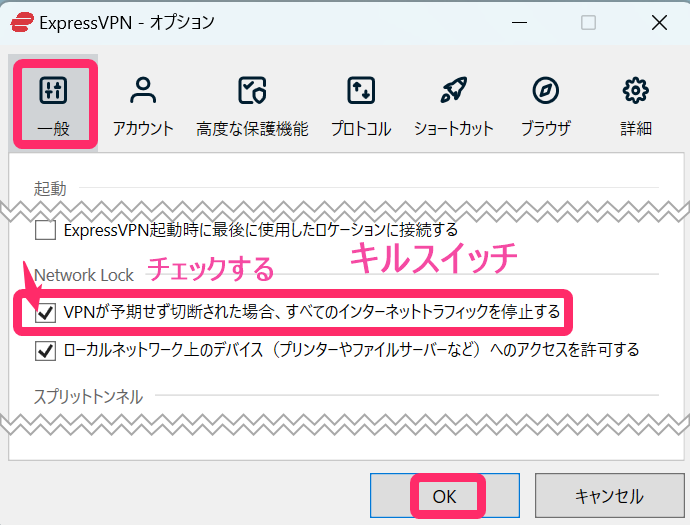Switch to the アカウント tab
The image size is (690, 525).
(x=143, y=106)
